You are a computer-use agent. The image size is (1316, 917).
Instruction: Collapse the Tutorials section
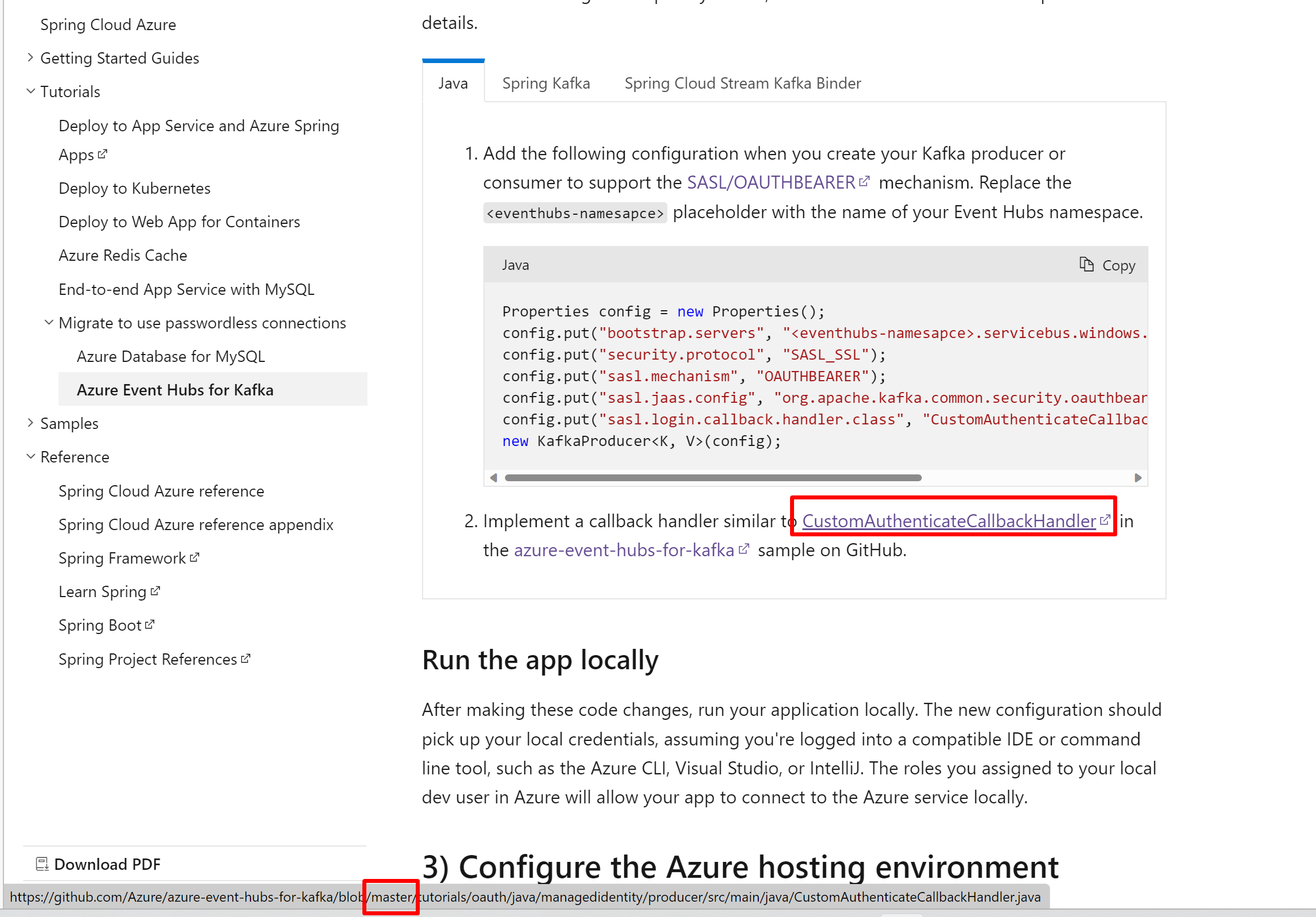click(x=30, y=91)
